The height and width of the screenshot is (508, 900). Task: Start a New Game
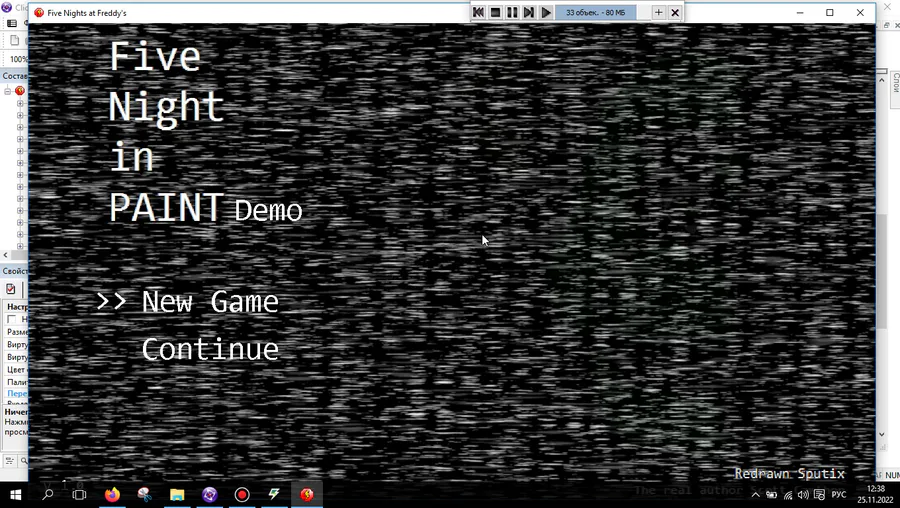(210, 302)
